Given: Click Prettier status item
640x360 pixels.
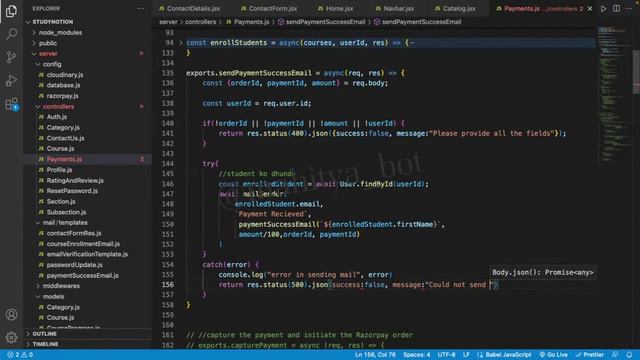Looking at the screenshot, I should tap(589, 355).
